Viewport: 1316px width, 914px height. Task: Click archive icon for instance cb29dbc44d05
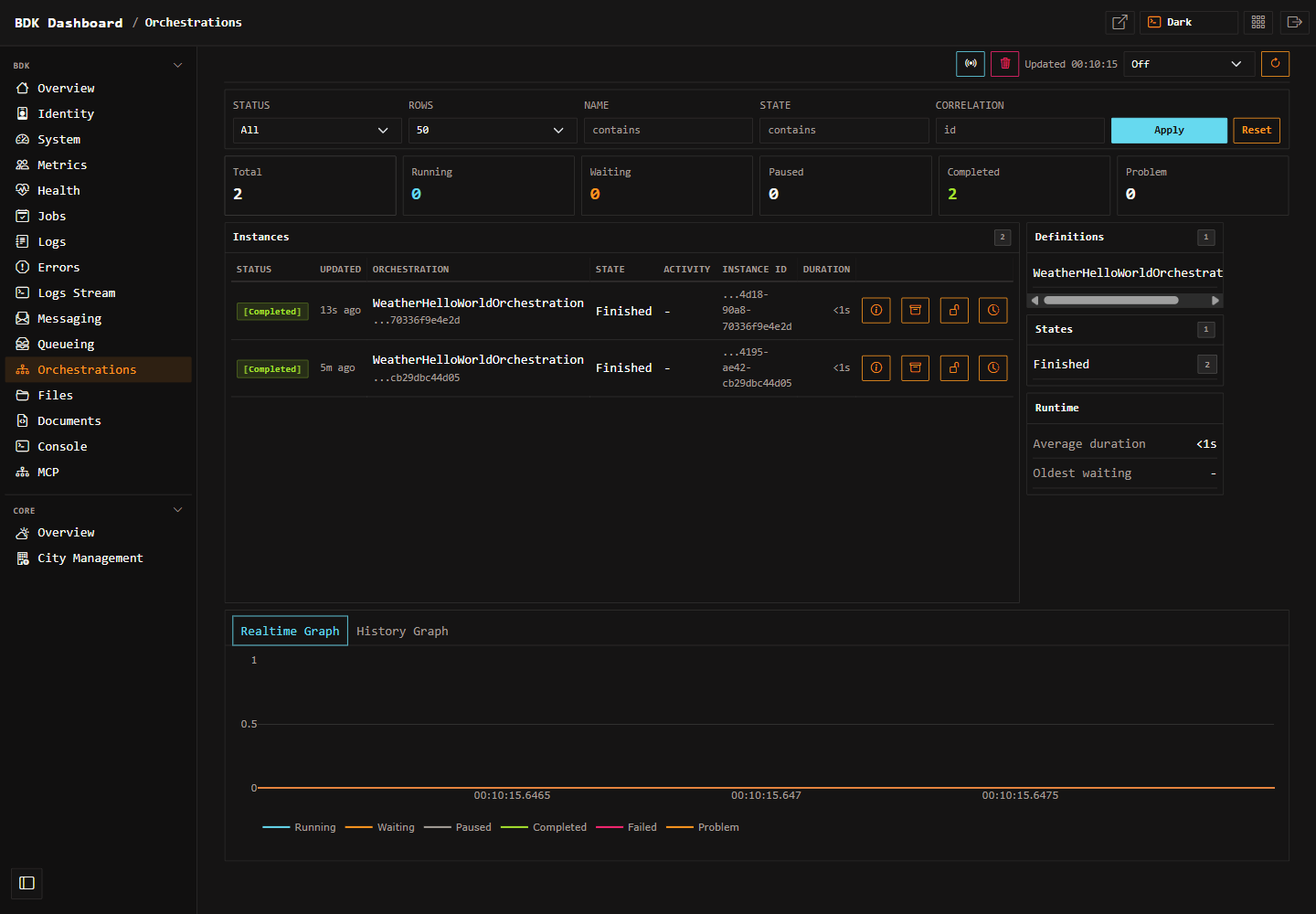[x=915, y=368]
